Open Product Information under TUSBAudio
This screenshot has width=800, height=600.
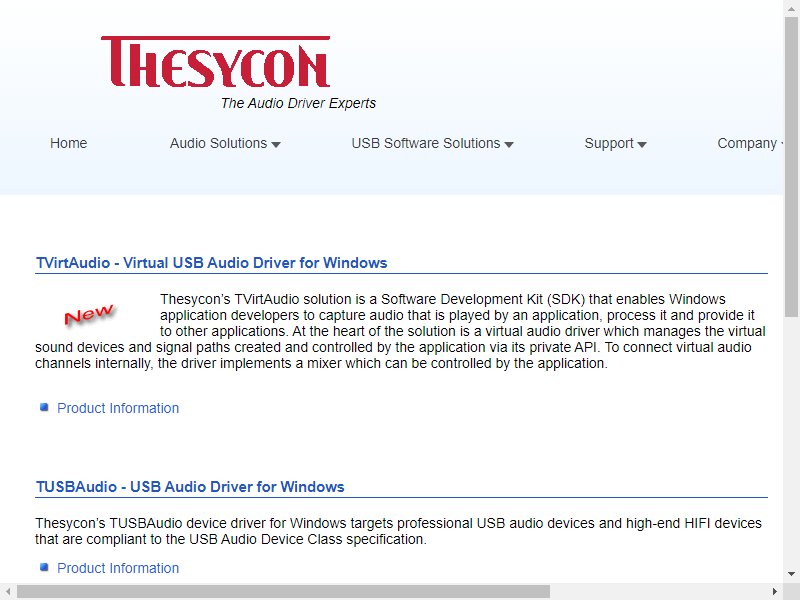[x=118, y=568]
